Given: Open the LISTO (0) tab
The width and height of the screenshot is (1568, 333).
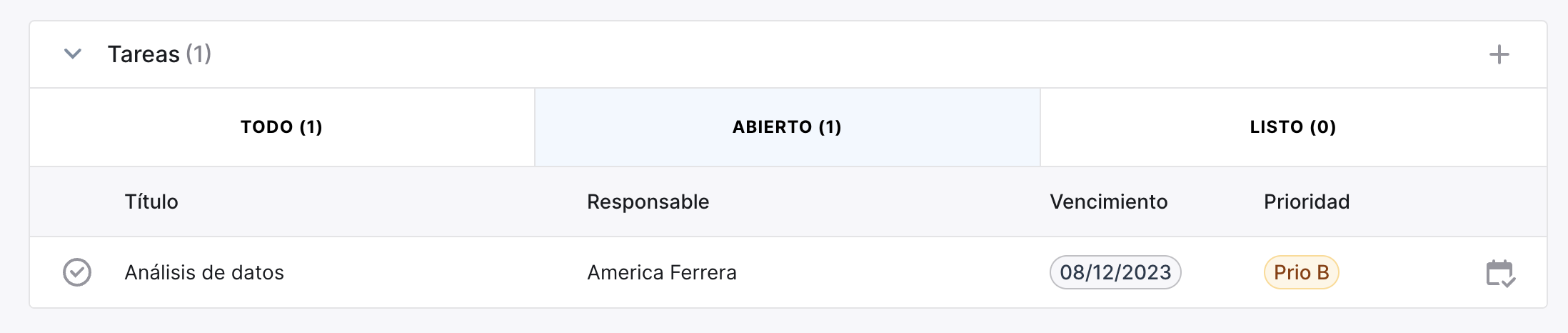Looking at the screenshot, I should click(x=1293, y=127).
